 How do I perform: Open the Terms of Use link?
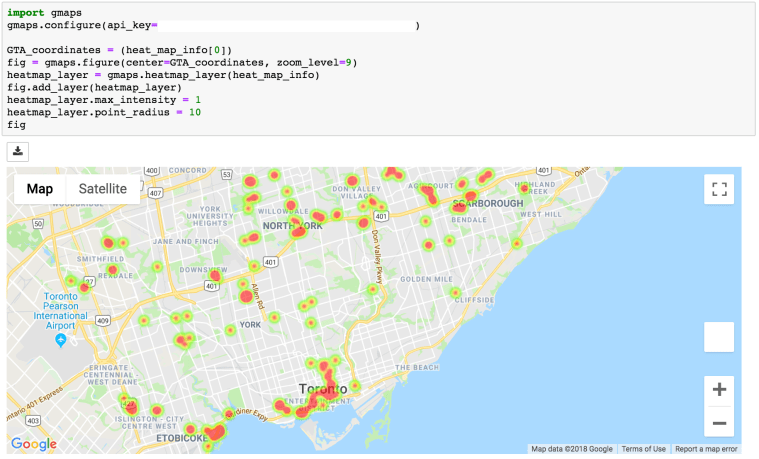(643, 449)
